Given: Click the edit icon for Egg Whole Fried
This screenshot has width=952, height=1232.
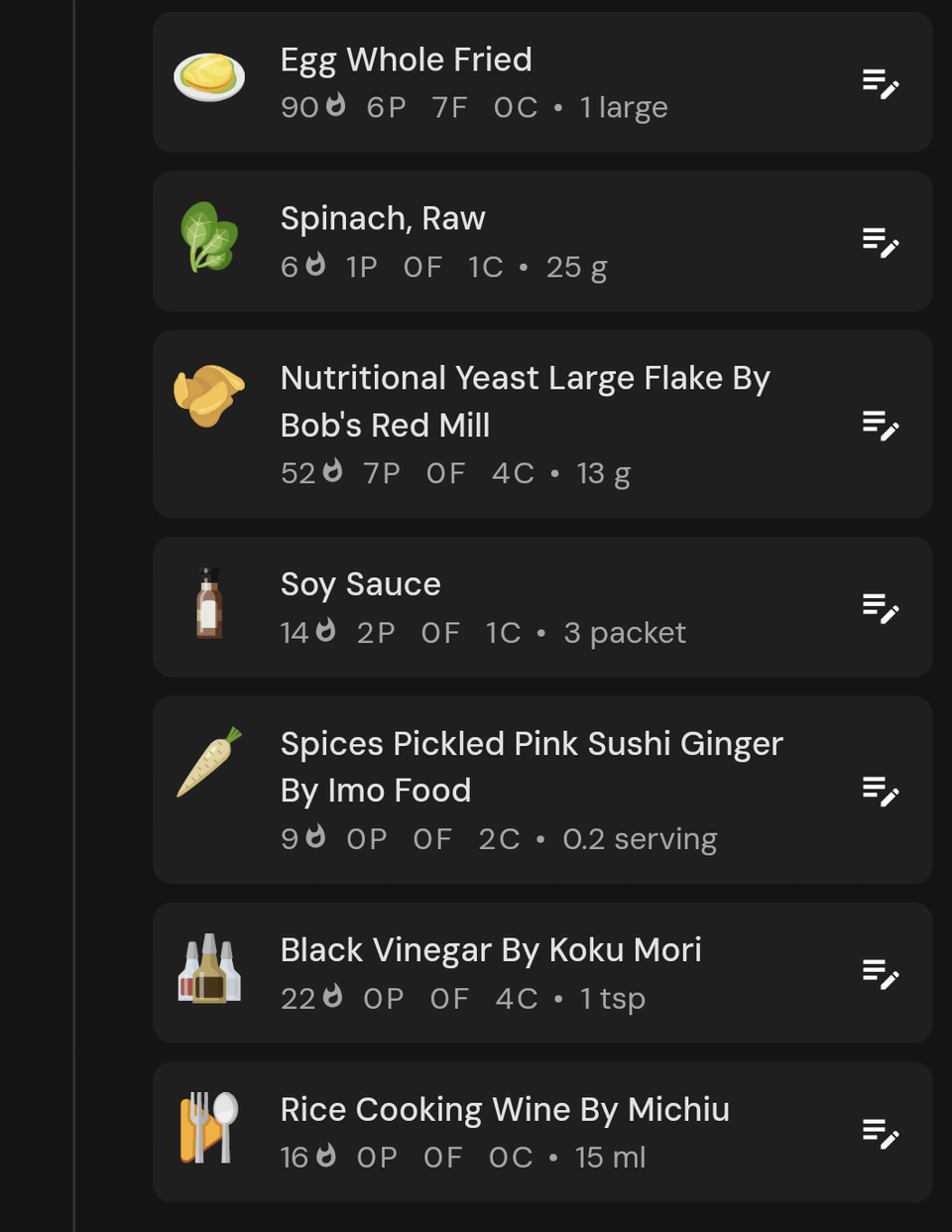Looking at the screenshot, I should (x=881, y=83).
